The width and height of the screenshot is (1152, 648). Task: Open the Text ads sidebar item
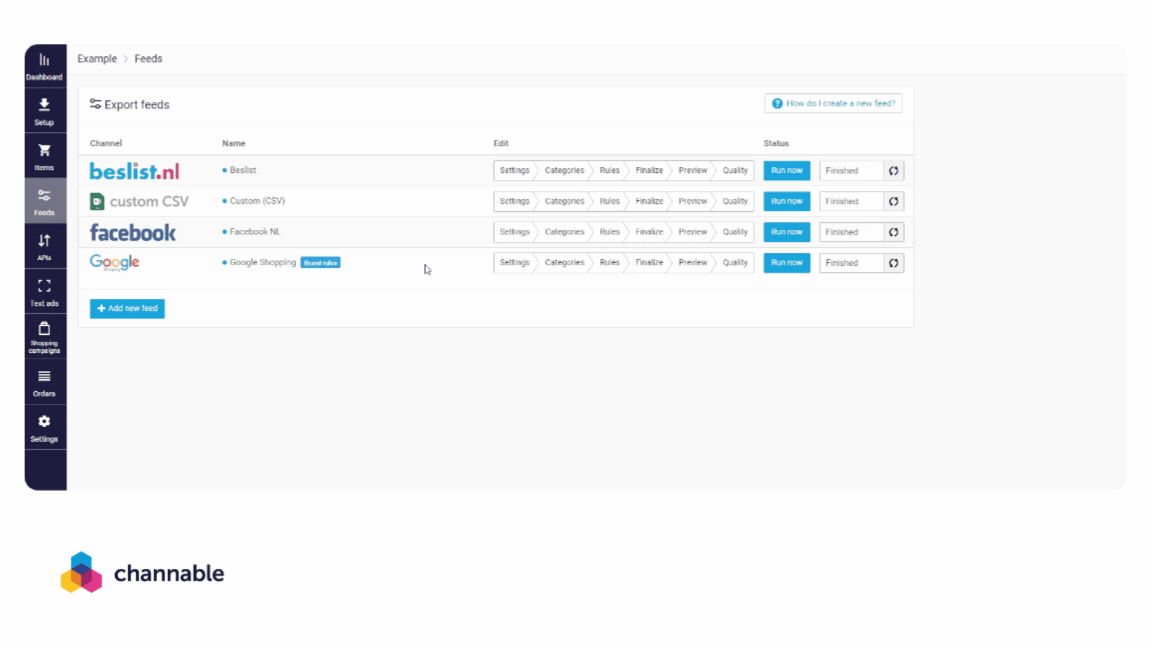44,292
